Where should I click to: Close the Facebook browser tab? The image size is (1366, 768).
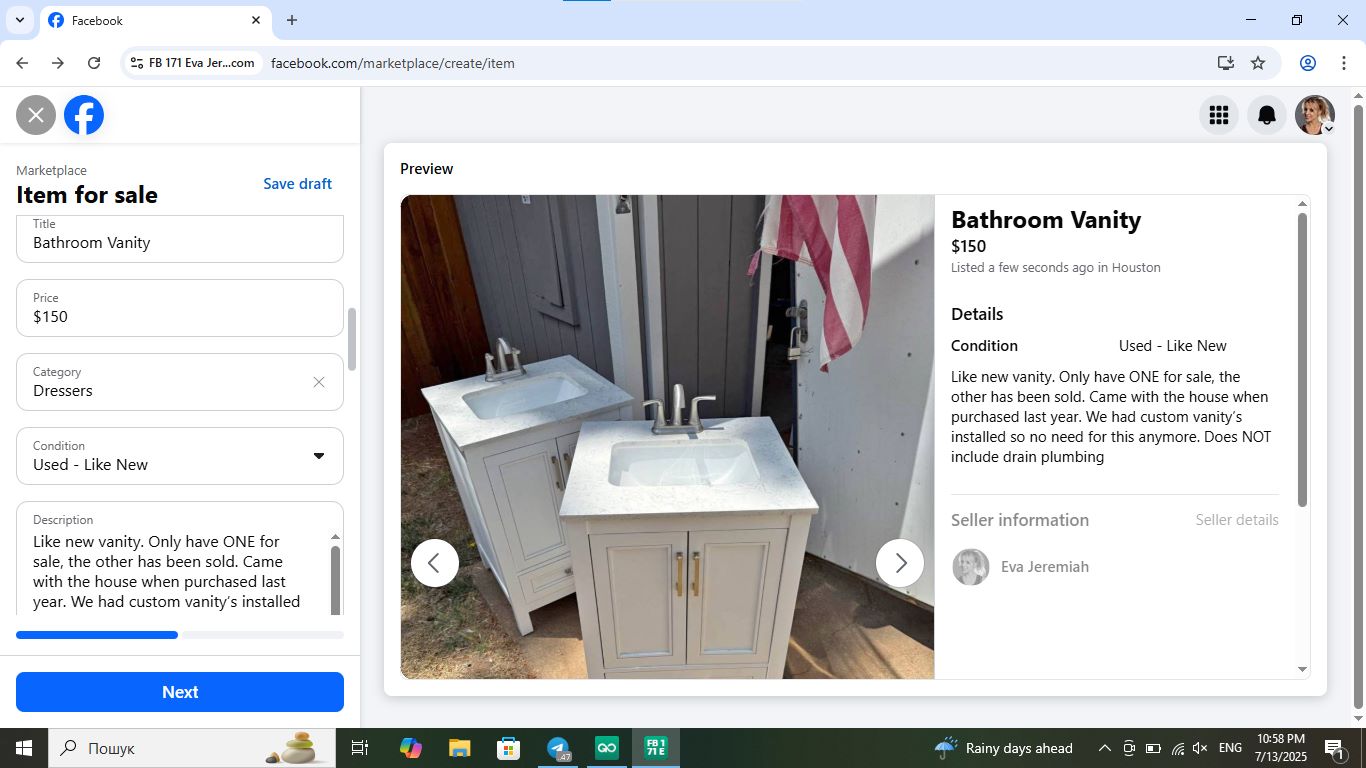[x=256, y=20]
